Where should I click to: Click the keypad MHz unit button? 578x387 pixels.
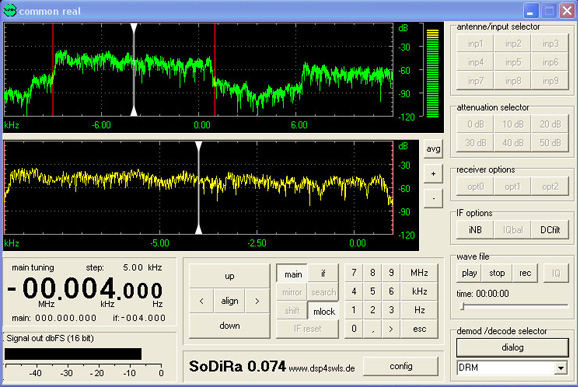[419, 273]
